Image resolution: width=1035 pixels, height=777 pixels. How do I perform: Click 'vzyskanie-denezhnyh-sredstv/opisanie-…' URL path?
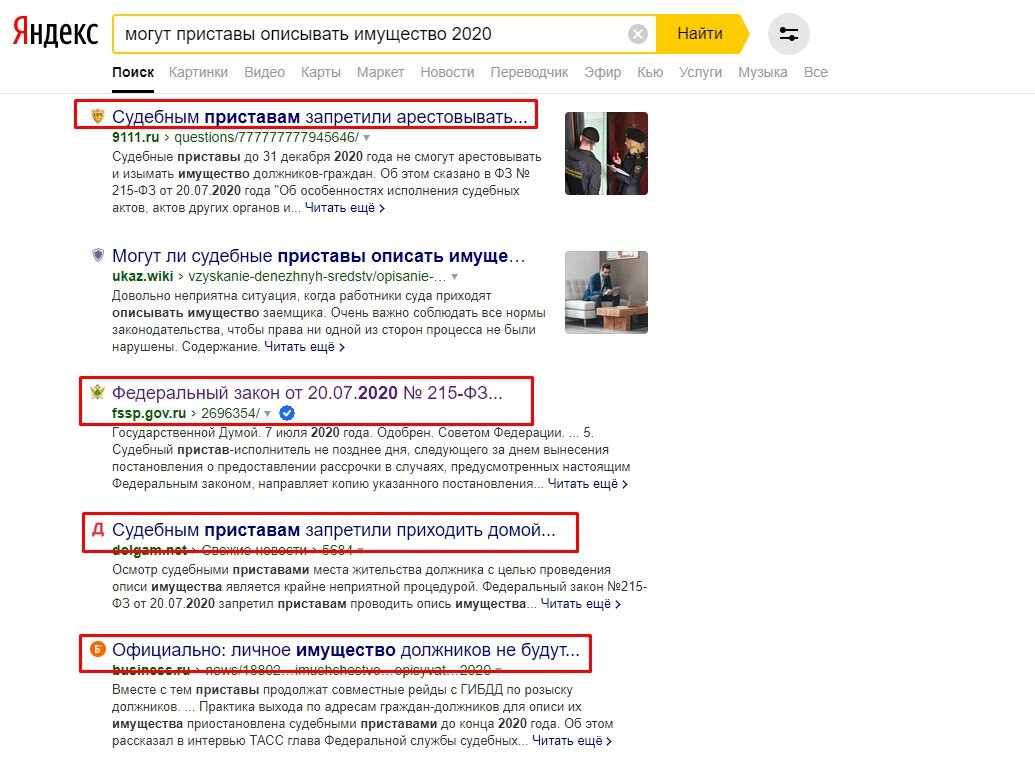317,276
